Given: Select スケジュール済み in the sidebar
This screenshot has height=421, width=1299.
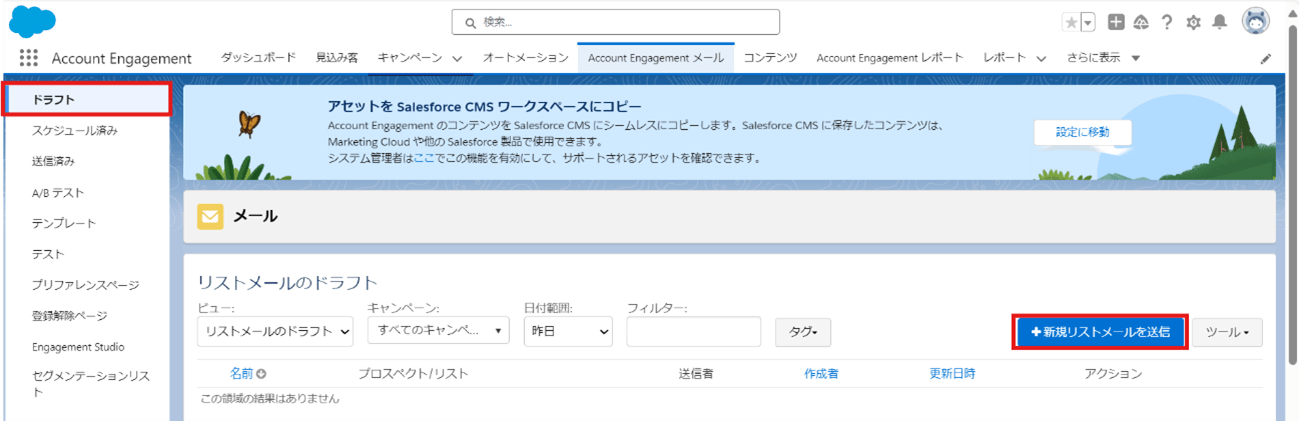Looking at the screenshot, I should click(75, 130).
